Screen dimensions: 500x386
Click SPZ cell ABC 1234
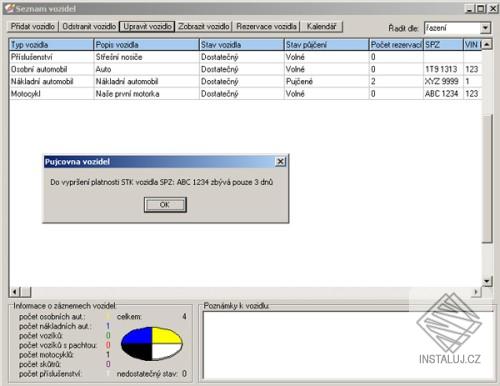[x=443, y=94]
